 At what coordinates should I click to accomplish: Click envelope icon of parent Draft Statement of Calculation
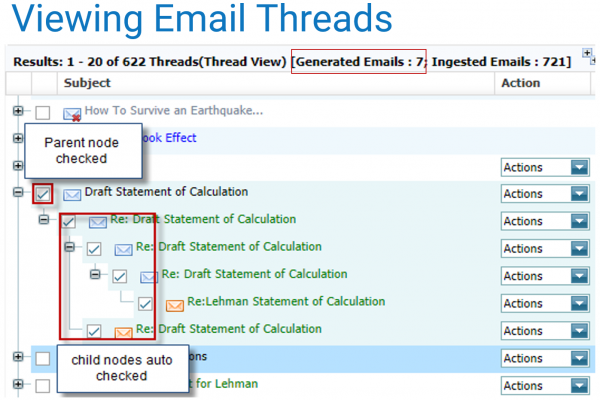point(72,194)
